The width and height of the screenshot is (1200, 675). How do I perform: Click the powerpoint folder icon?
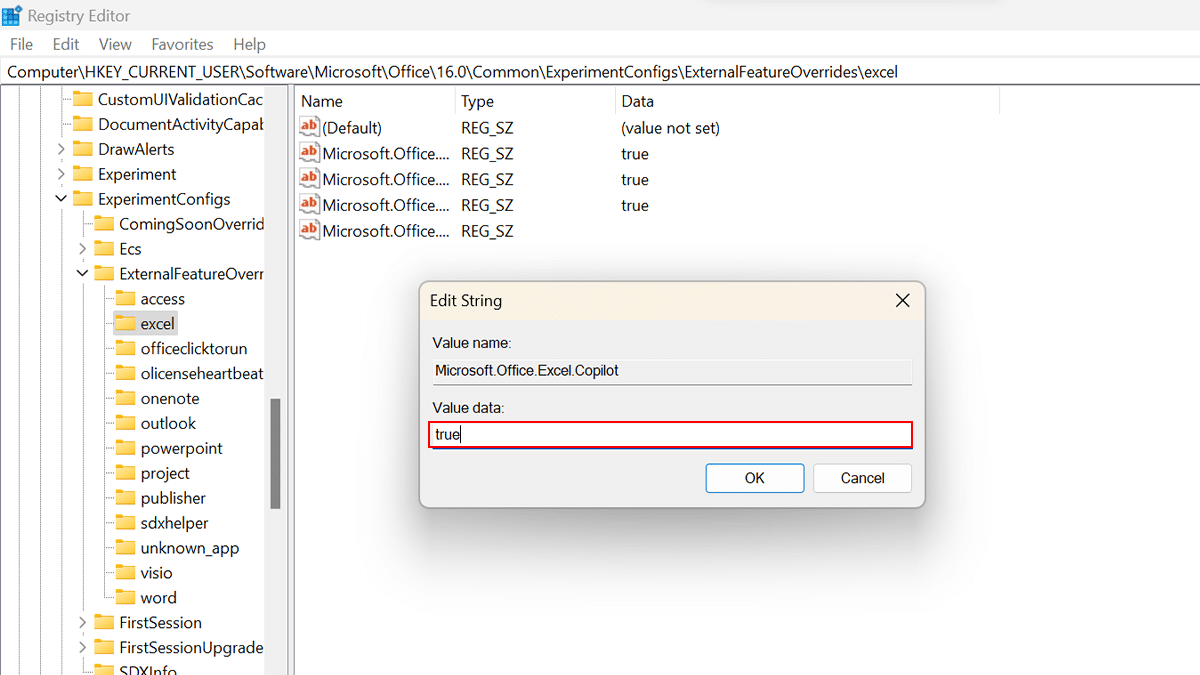(x=125, y=448)
